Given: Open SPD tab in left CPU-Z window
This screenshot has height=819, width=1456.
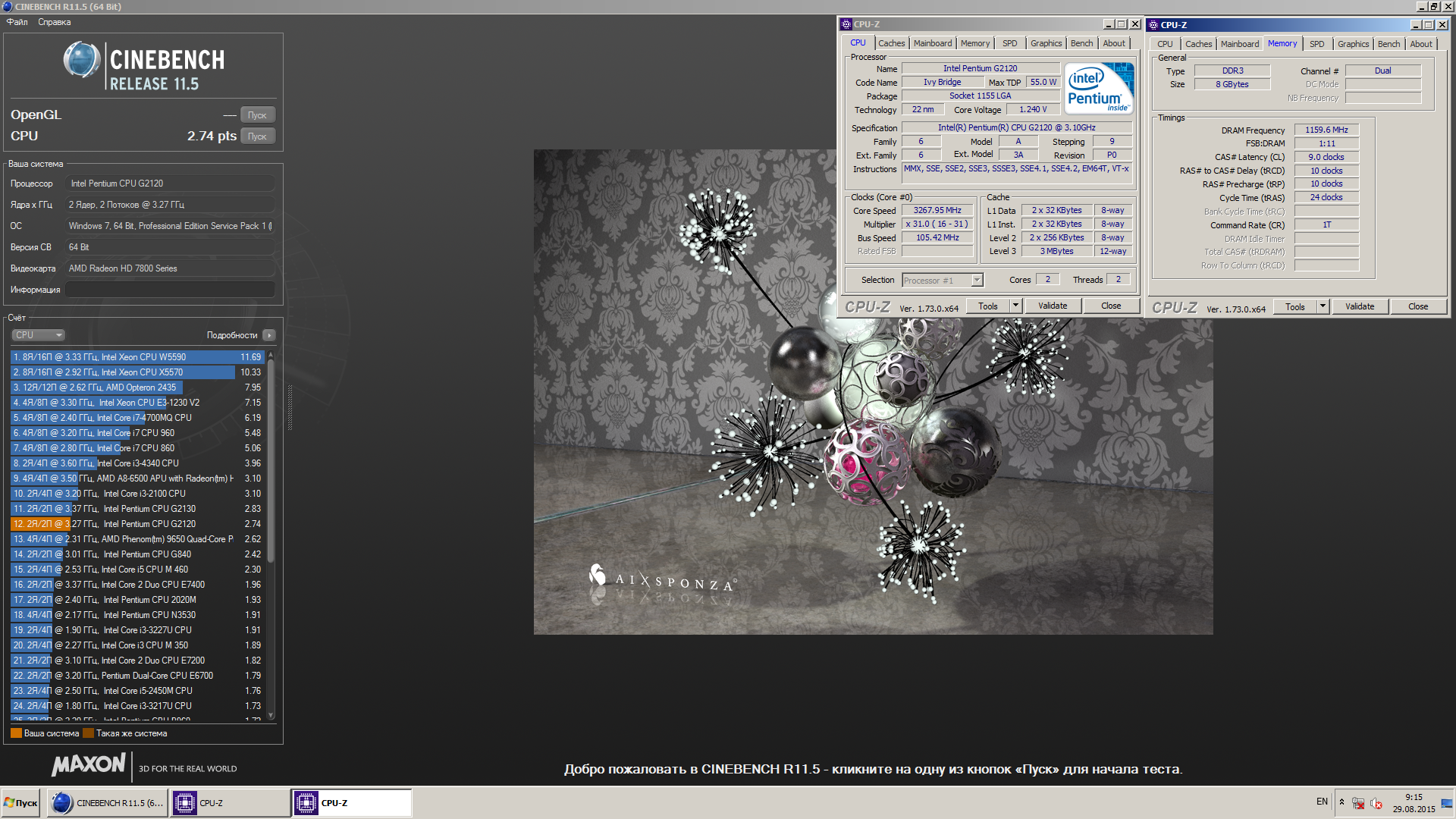Looking at the screenshot, I should click(1009, 43).
